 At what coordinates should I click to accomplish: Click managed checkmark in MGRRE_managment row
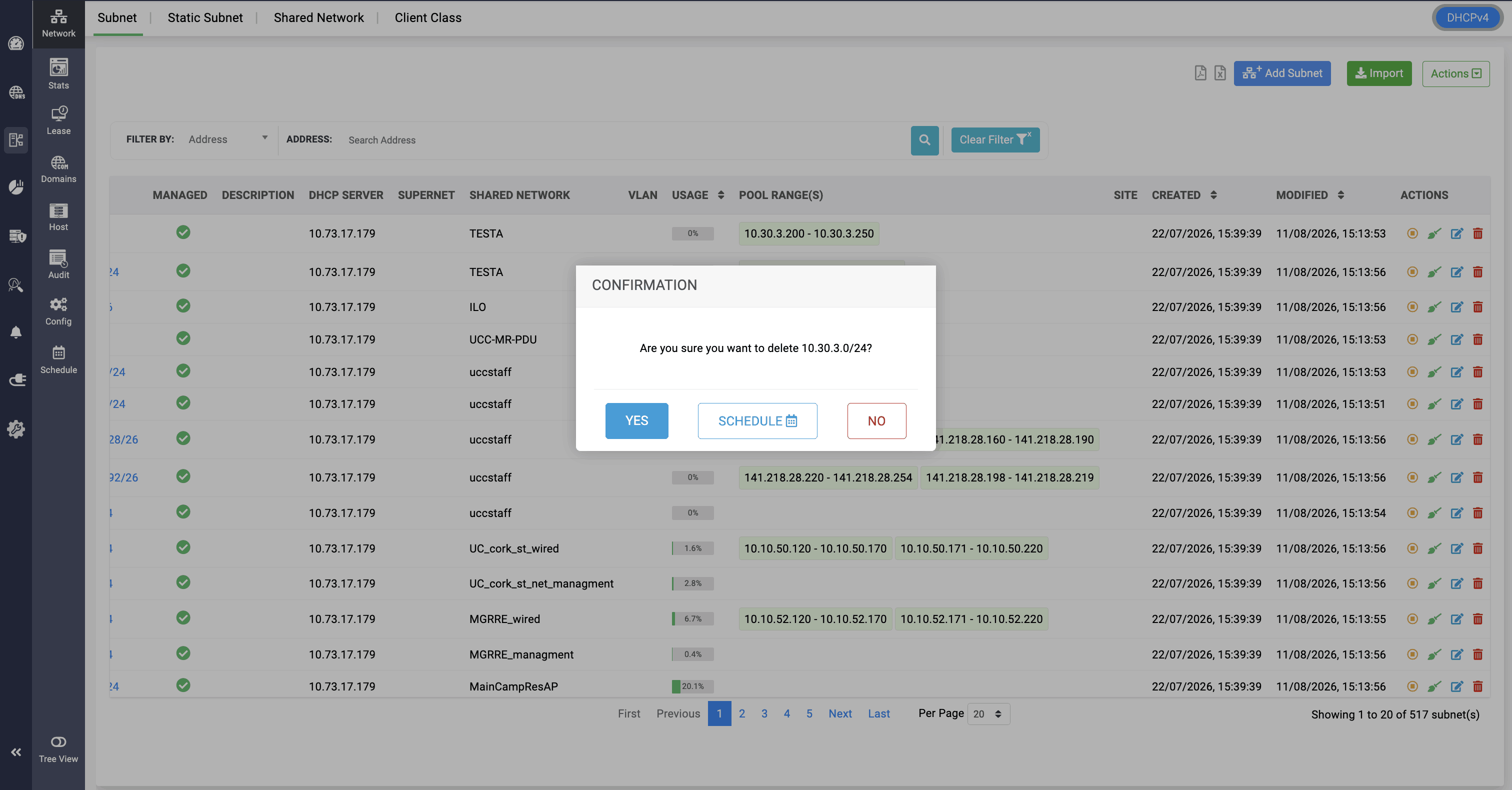click(183, 652)
